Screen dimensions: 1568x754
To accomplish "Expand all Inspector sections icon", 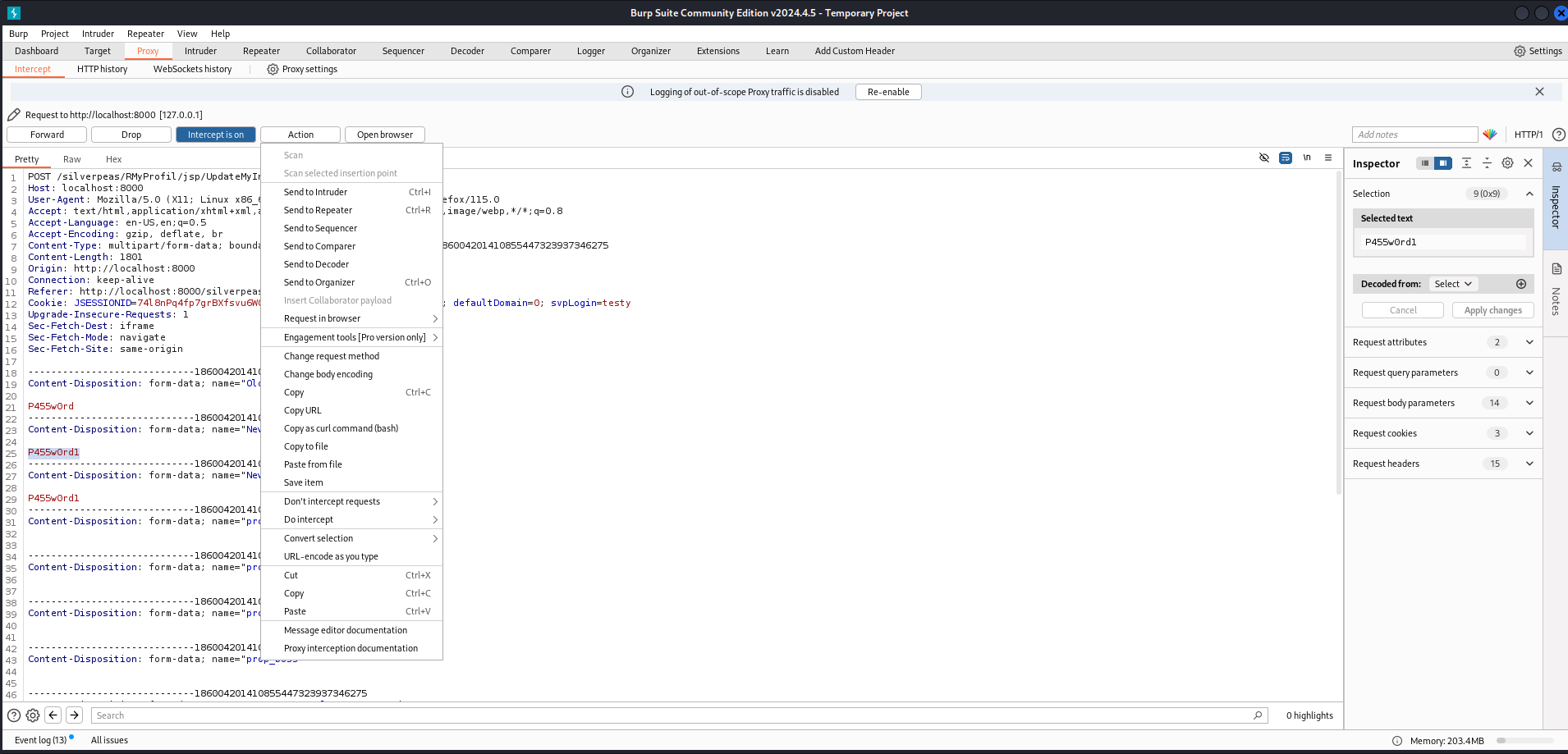I will [x=1466, y=163].
